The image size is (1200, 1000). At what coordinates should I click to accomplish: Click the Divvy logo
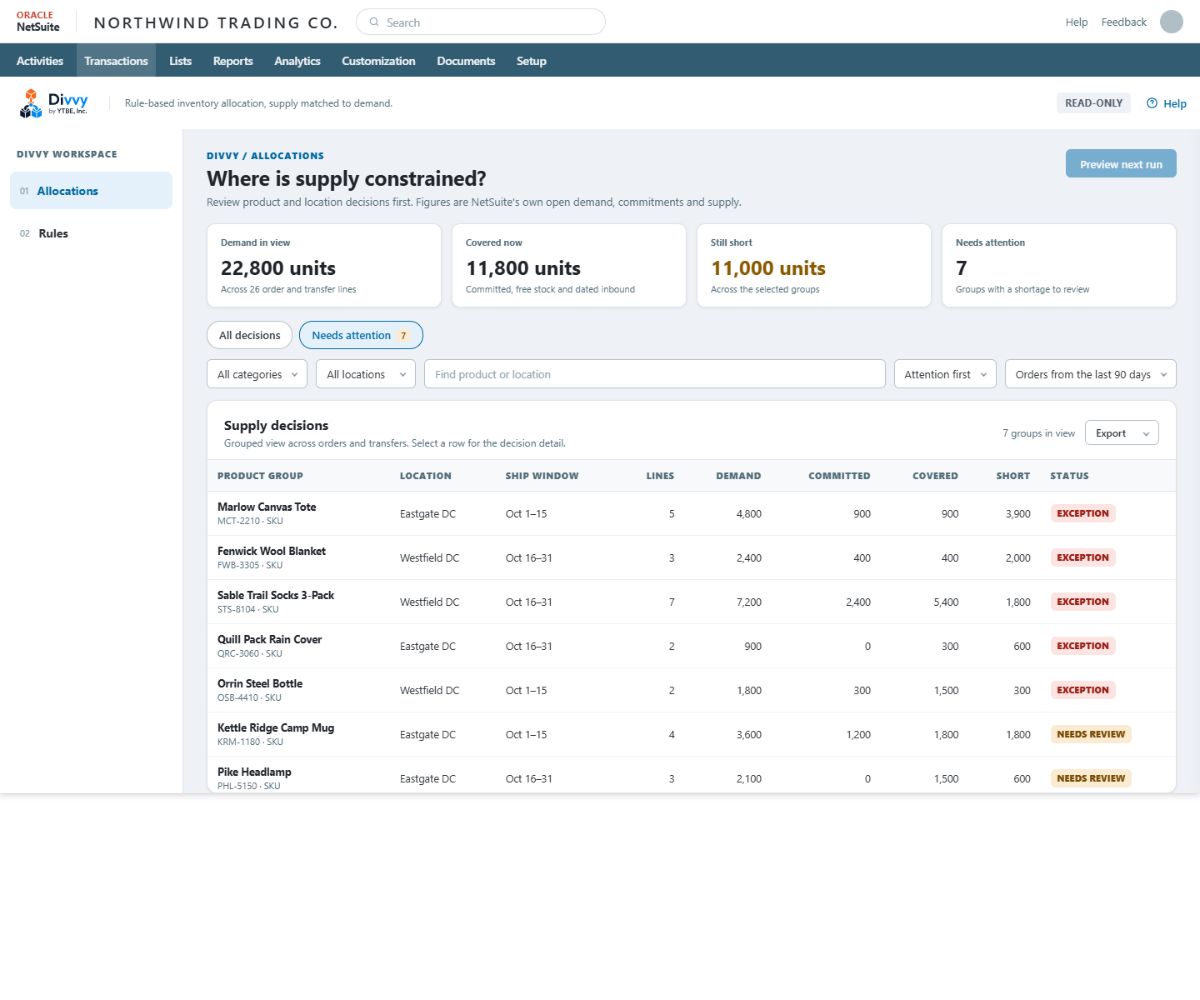[54, 102]
